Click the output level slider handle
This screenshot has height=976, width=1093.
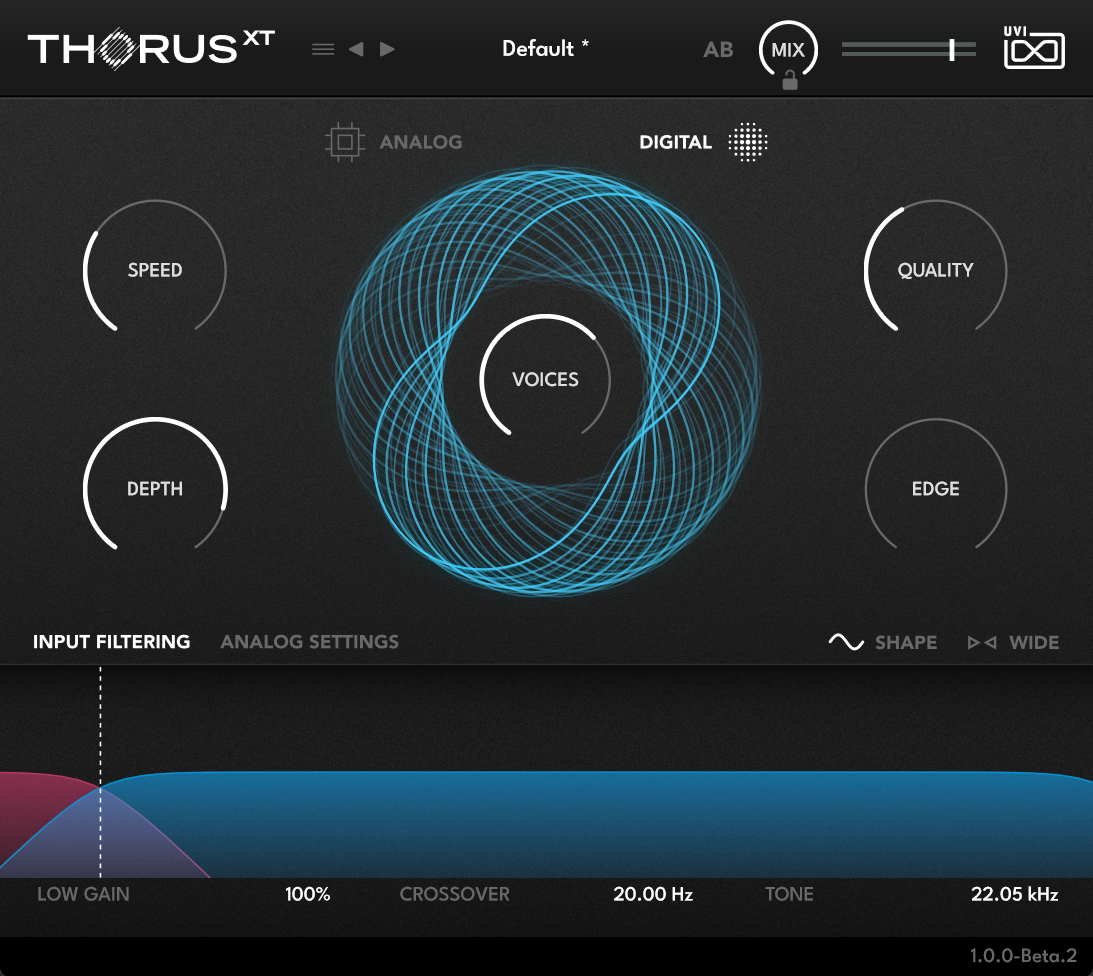pyautogui.click(x=951, y=49)
